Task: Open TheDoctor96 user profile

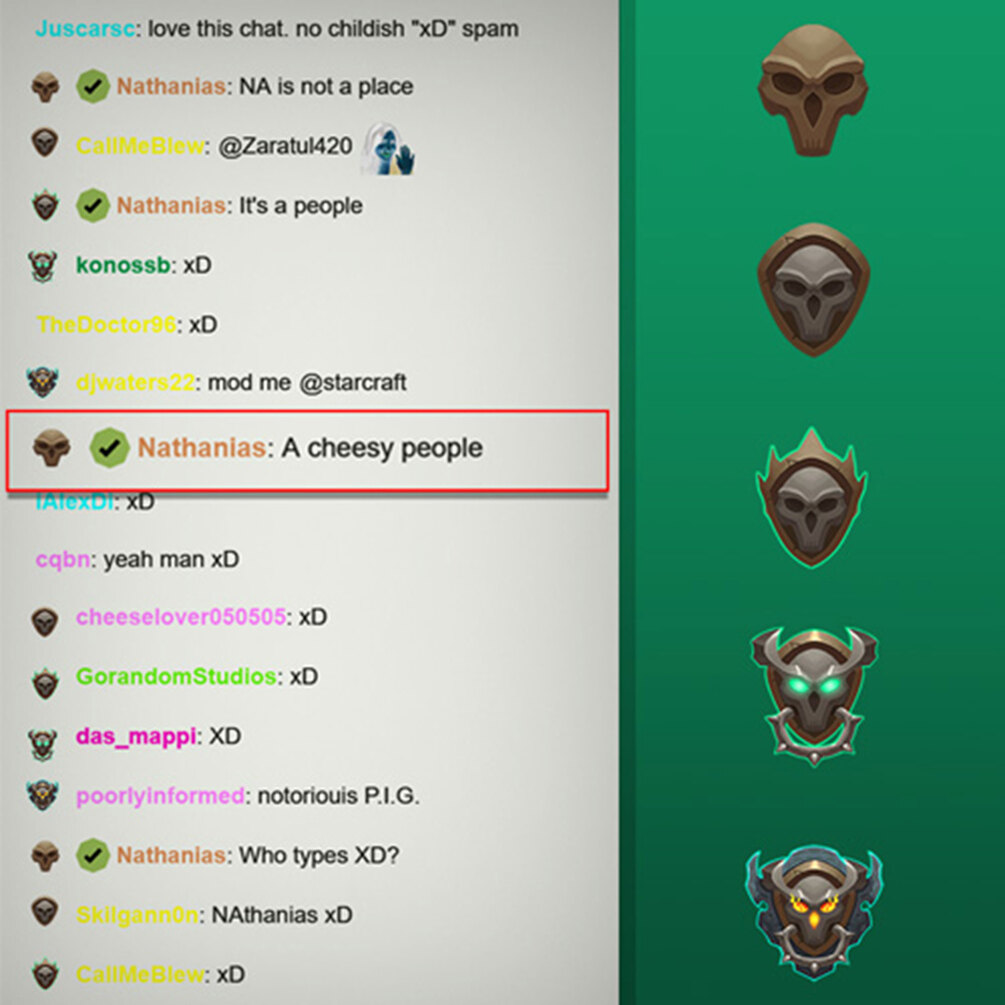Action: click(106, 324)
